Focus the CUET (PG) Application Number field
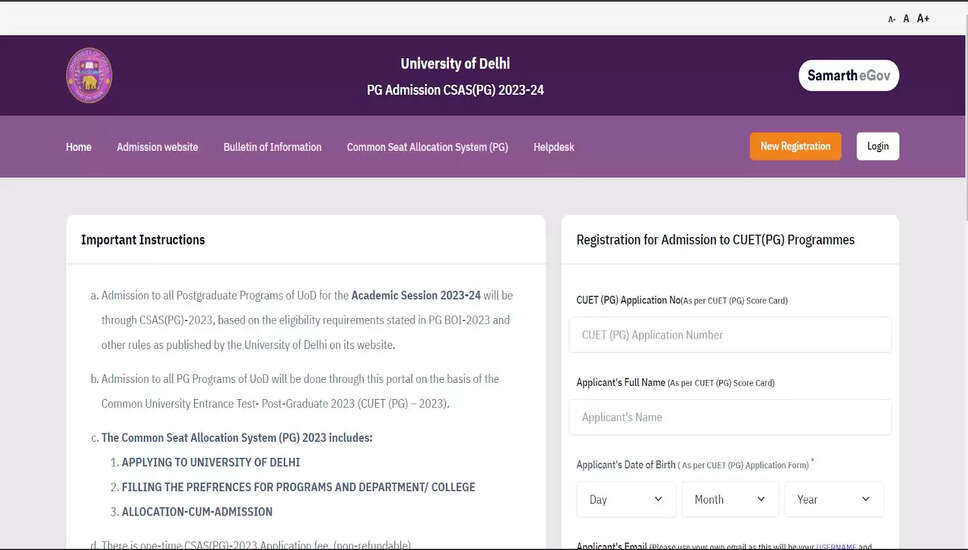Viewport: 968px width, 550px height. [729, 335]
